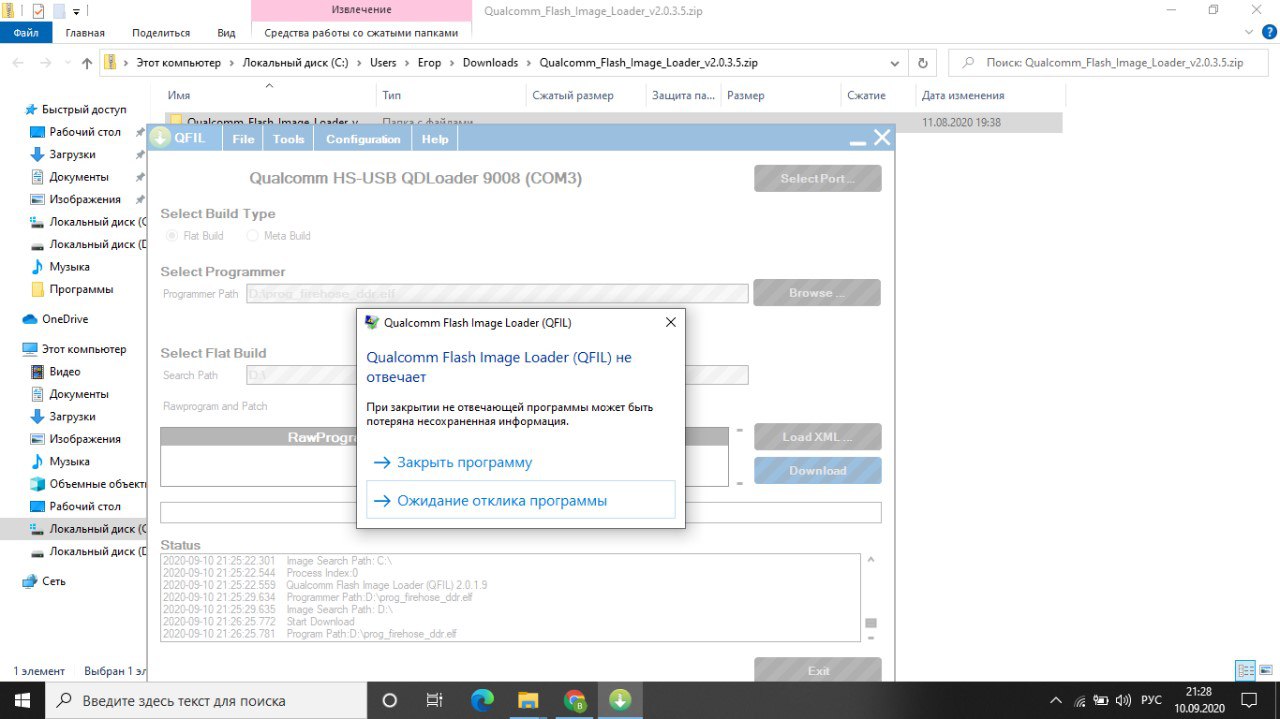Click the taskbar search box

pos(207,700)
